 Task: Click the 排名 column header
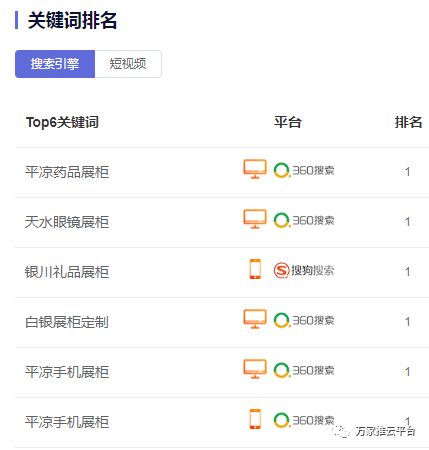pos(408,122)
